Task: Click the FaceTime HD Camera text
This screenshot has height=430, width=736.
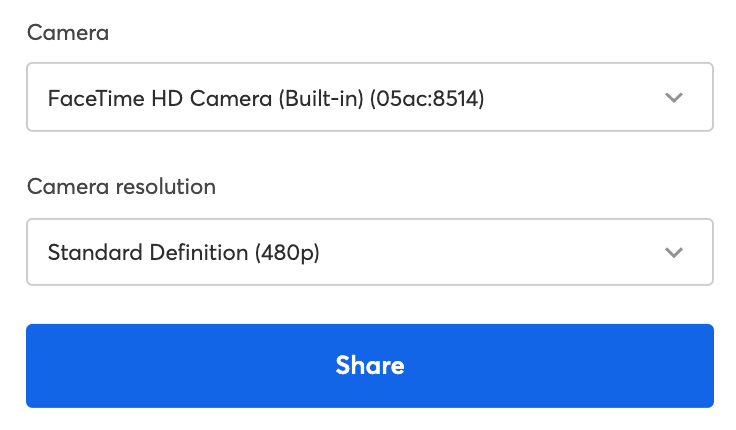Action: point(160,99)
